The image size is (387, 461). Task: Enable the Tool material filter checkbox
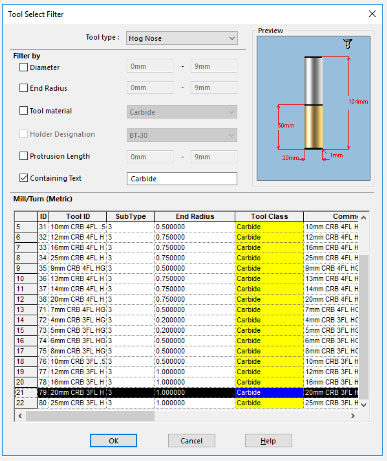click(23, 110)
